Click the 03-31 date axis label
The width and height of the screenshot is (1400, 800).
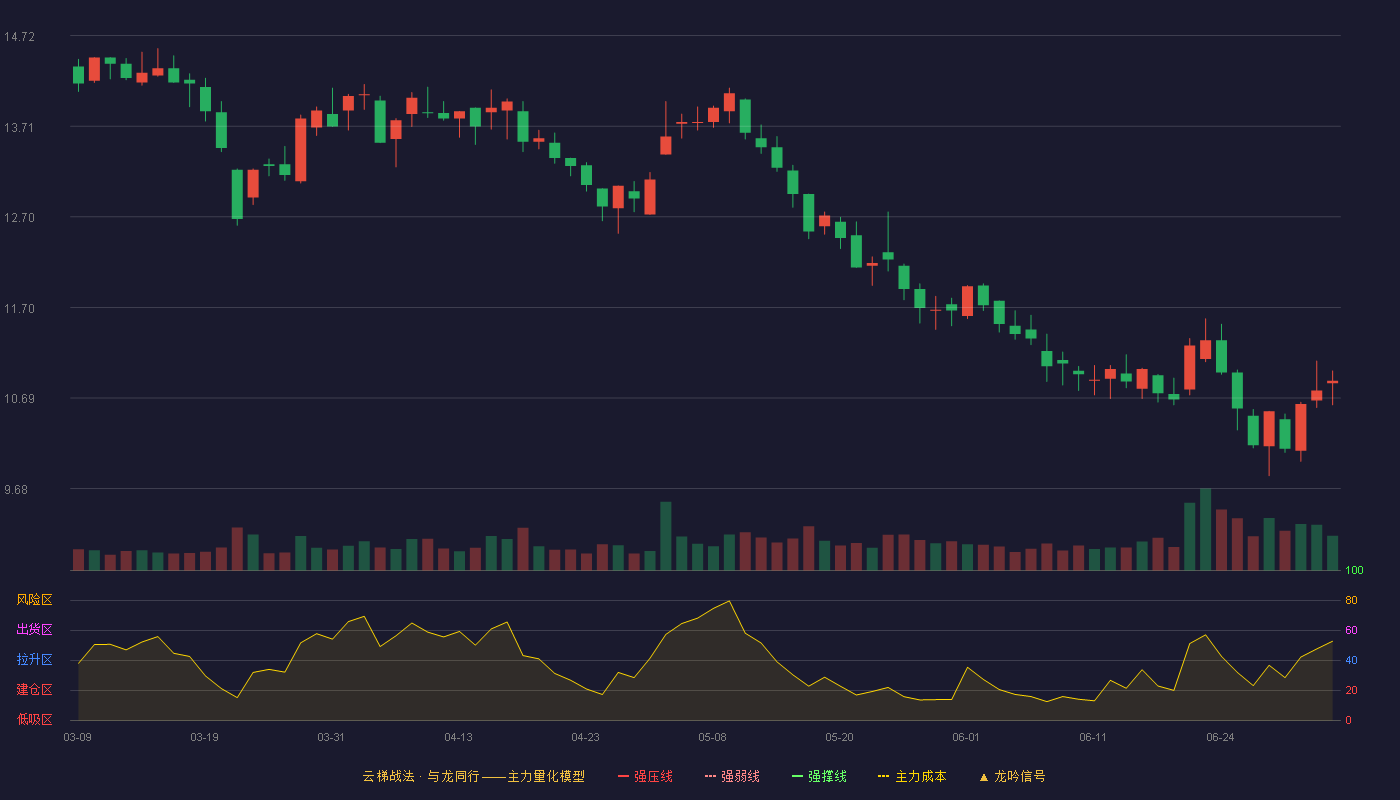point(331,737)
